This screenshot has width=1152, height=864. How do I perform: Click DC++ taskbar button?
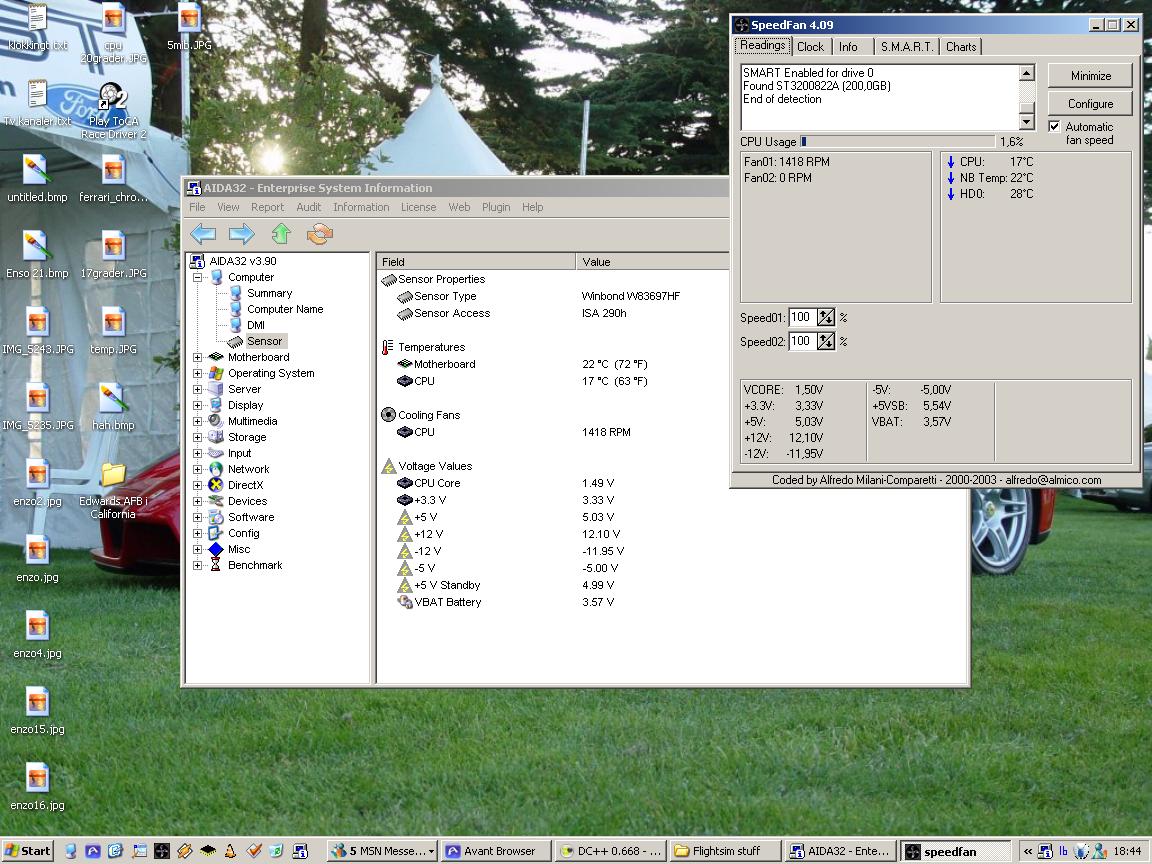611,851
